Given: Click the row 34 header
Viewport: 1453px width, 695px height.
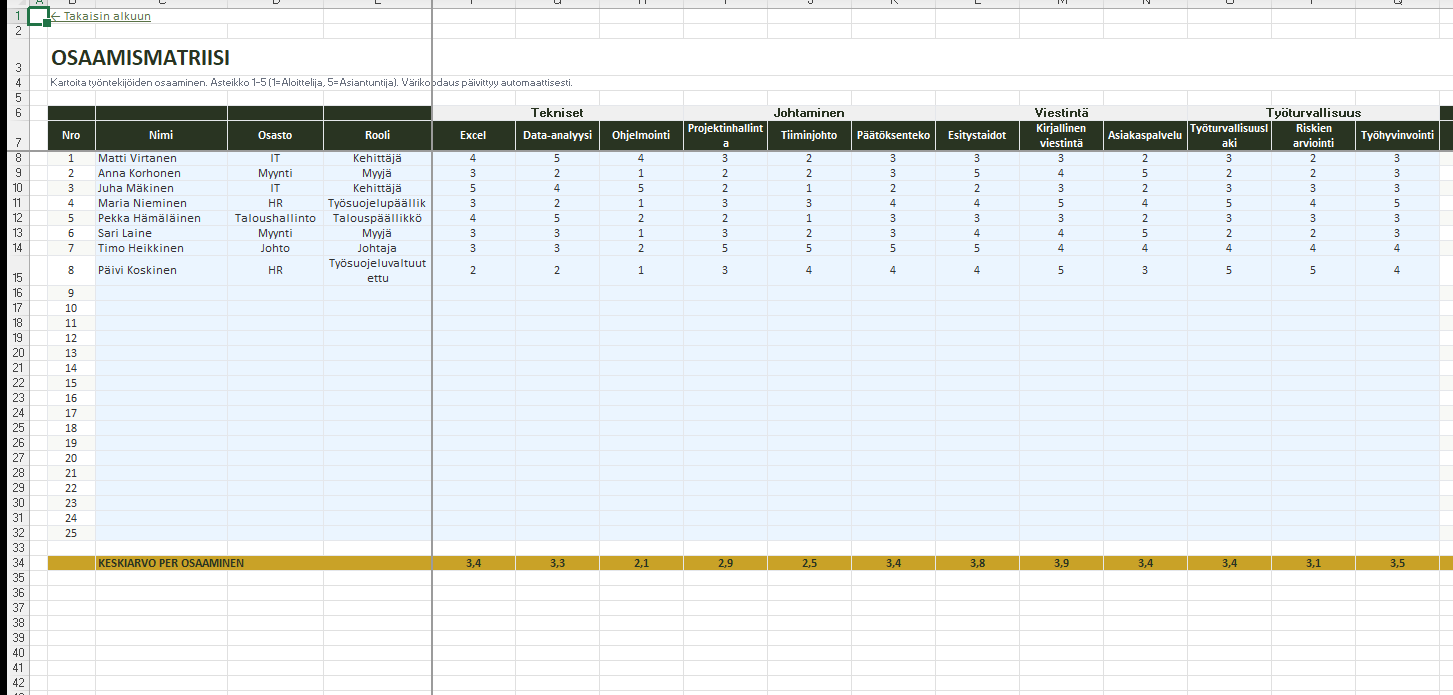Looking at the screenshot, I should tap(16, 563).
